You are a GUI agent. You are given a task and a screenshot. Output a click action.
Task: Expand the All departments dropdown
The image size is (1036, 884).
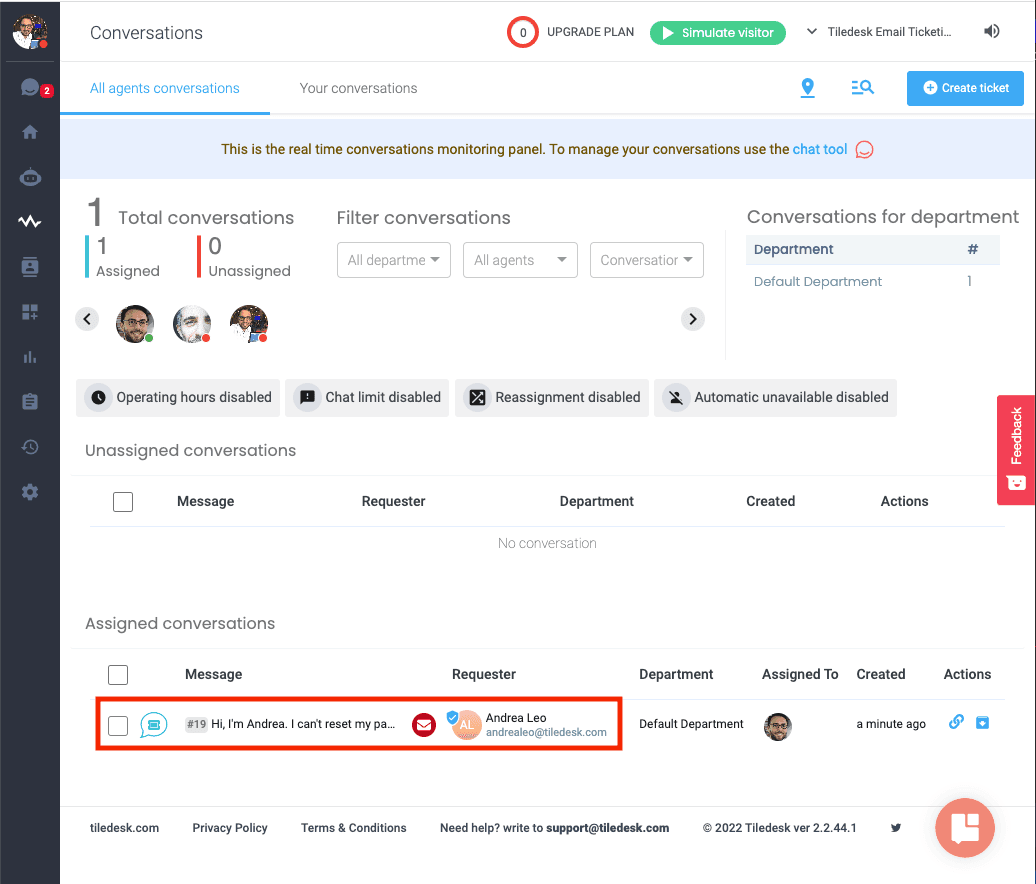click(394, 260)
